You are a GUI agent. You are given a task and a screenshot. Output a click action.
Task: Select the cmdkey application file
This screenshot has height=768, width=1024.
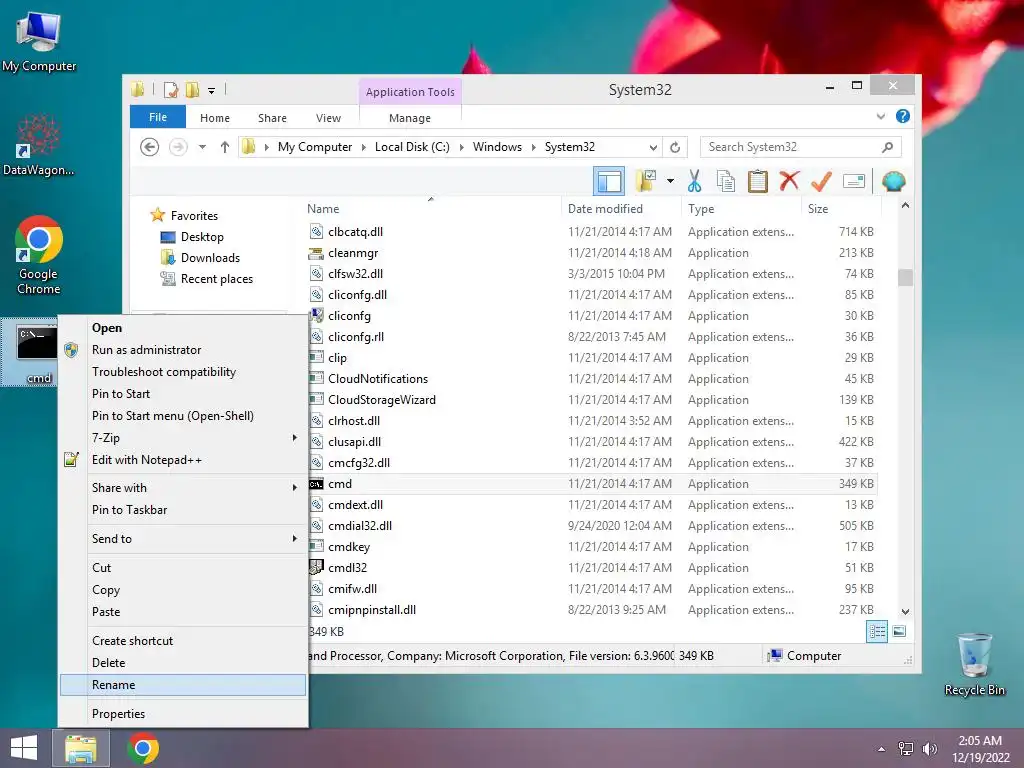click(349, 547)
